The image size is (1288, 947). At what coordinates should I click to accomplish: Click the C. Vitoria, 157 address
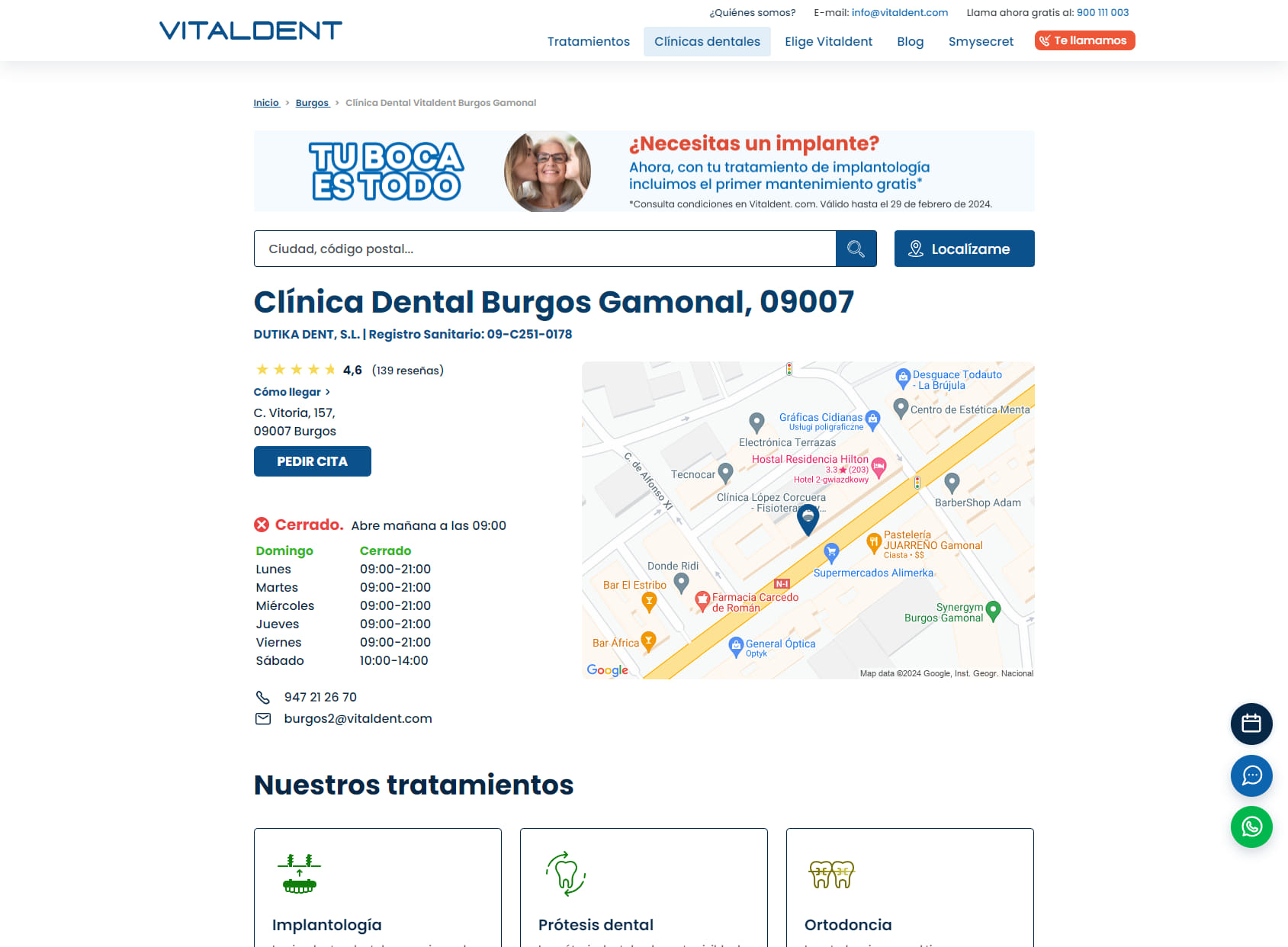point(294,413)
